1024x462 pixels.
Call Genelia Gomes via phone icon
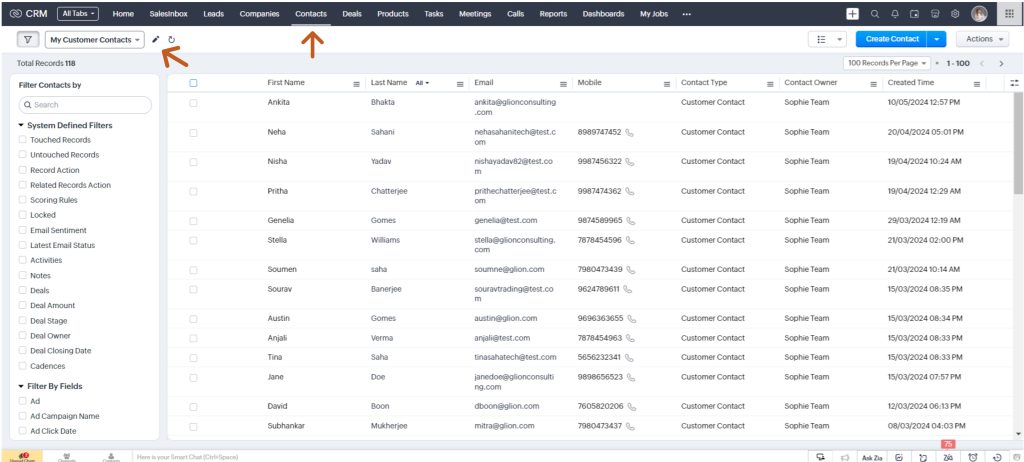(x=630, y=220)
